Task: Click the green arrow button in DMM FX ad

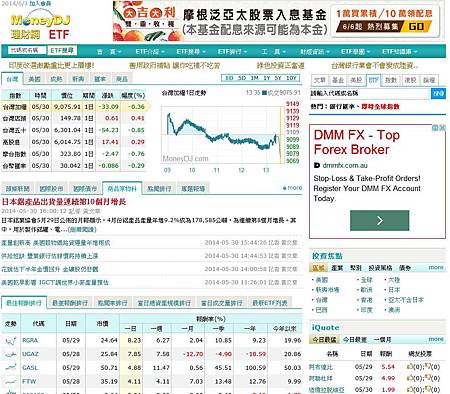Action: point(379,220)
